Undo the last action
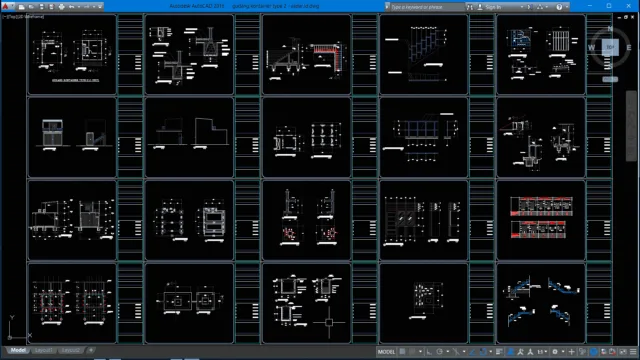This screenshot has height=360, width=640. pos(71,7)
